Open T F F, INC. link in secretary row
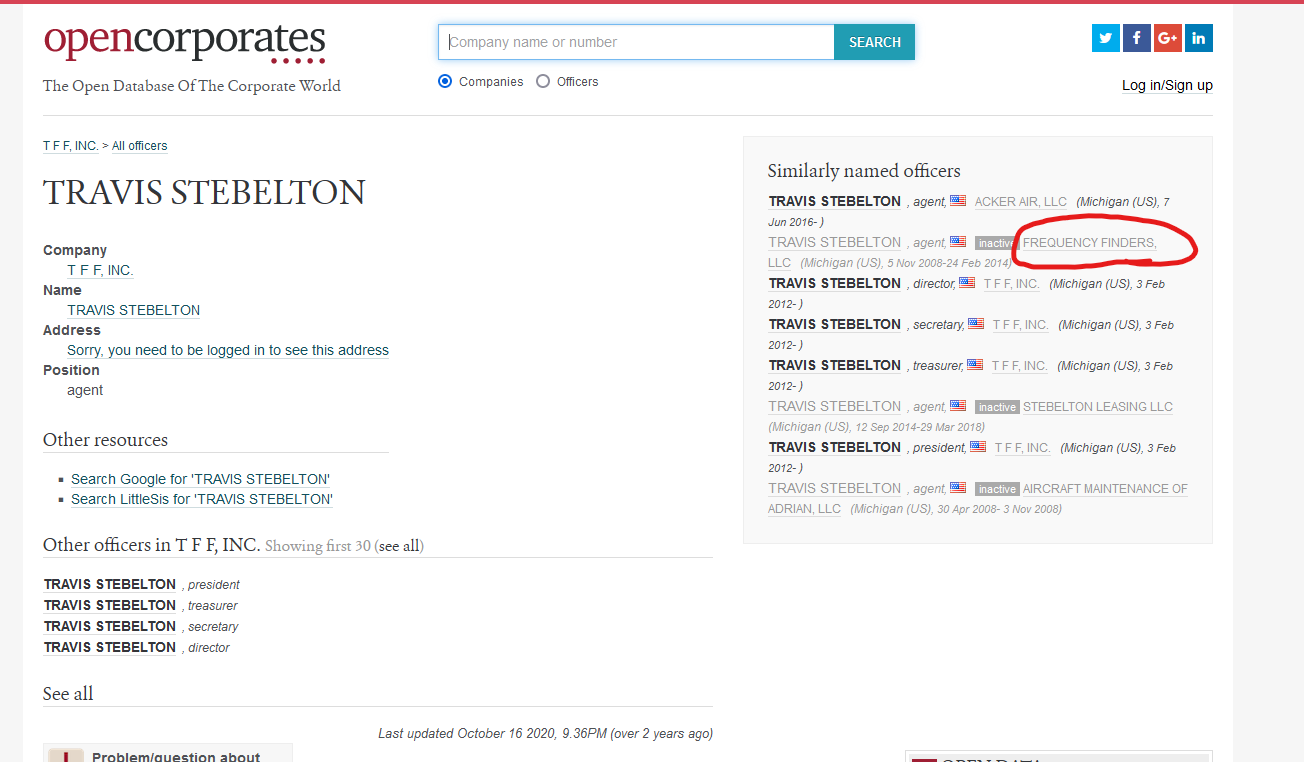 [1020, 325]
